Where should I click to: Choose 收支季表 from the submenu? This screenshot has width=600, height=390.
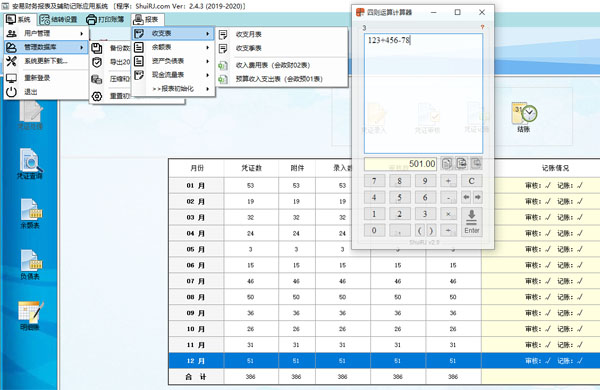pyautogui.click(x=249, y=49)
